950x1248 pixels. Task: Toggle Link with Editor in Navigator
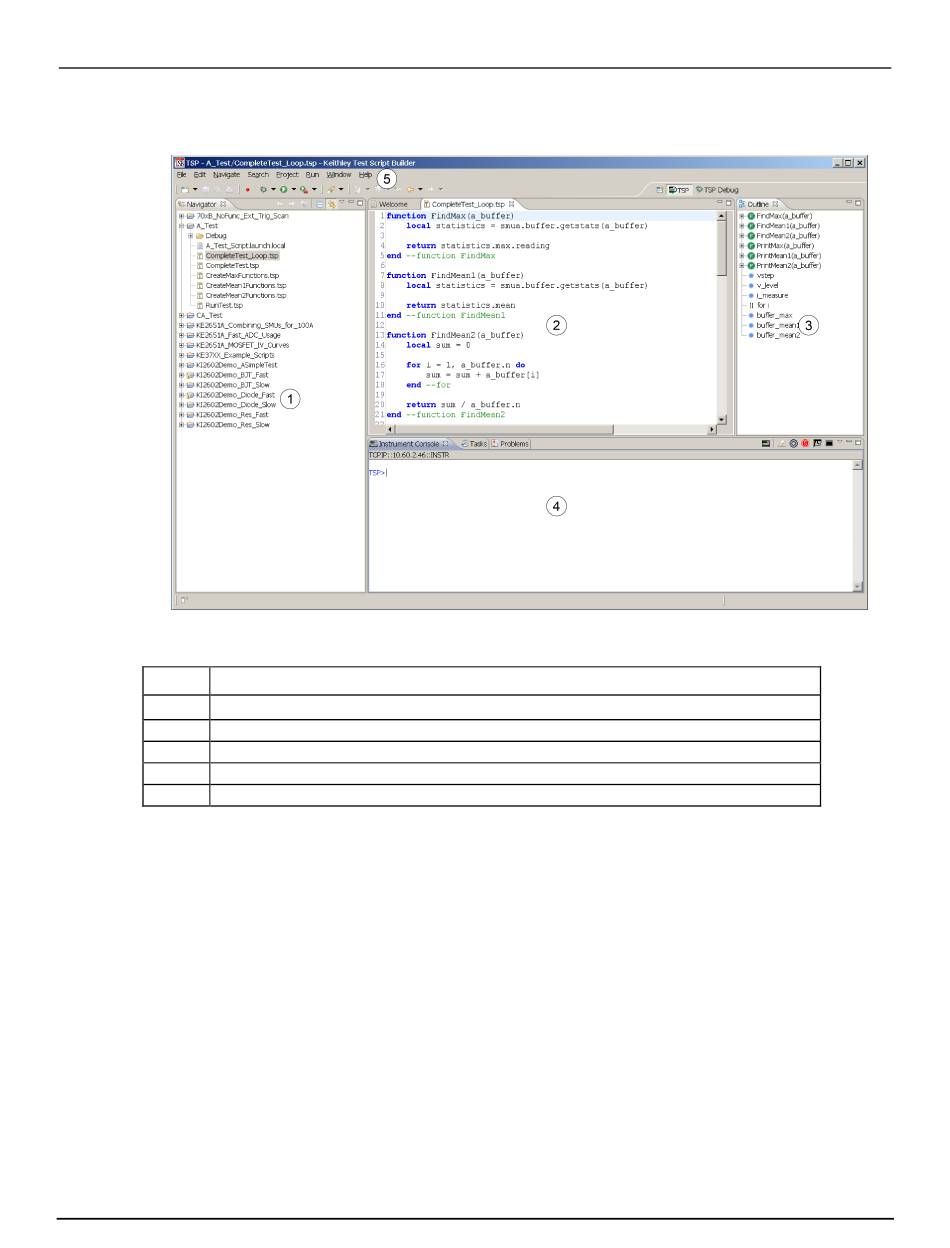point(331,203)
